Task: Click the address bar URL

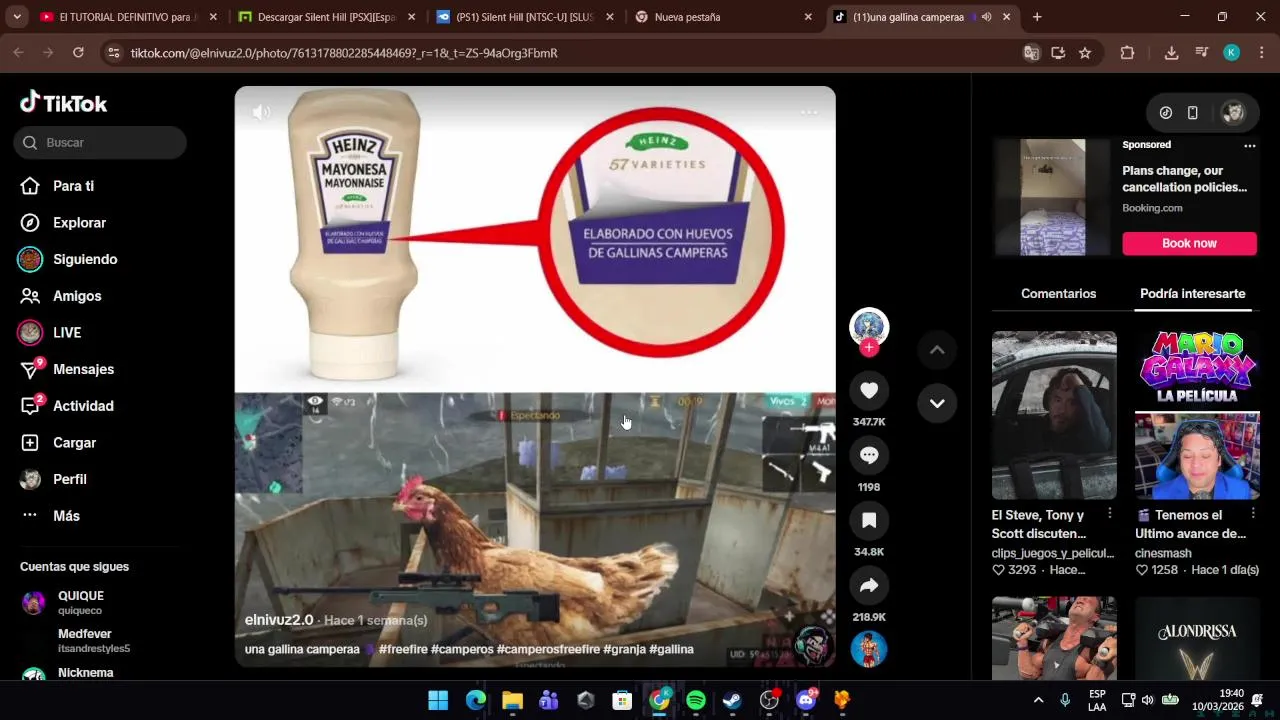Action: [344, 53]
